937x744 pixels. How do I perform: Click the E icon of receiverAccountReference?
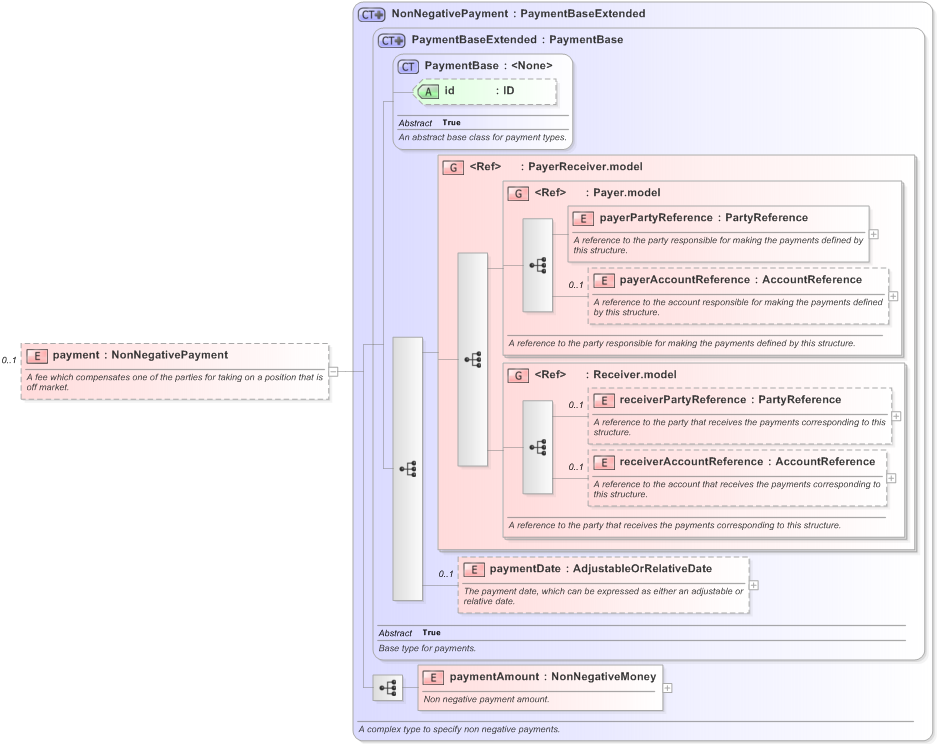coord(604,463)
